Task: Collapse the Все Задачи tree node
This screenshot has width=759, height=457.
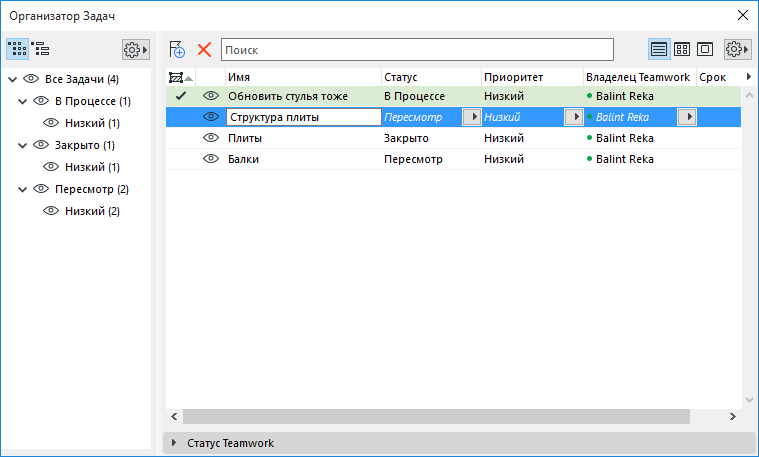Action: 13,79
